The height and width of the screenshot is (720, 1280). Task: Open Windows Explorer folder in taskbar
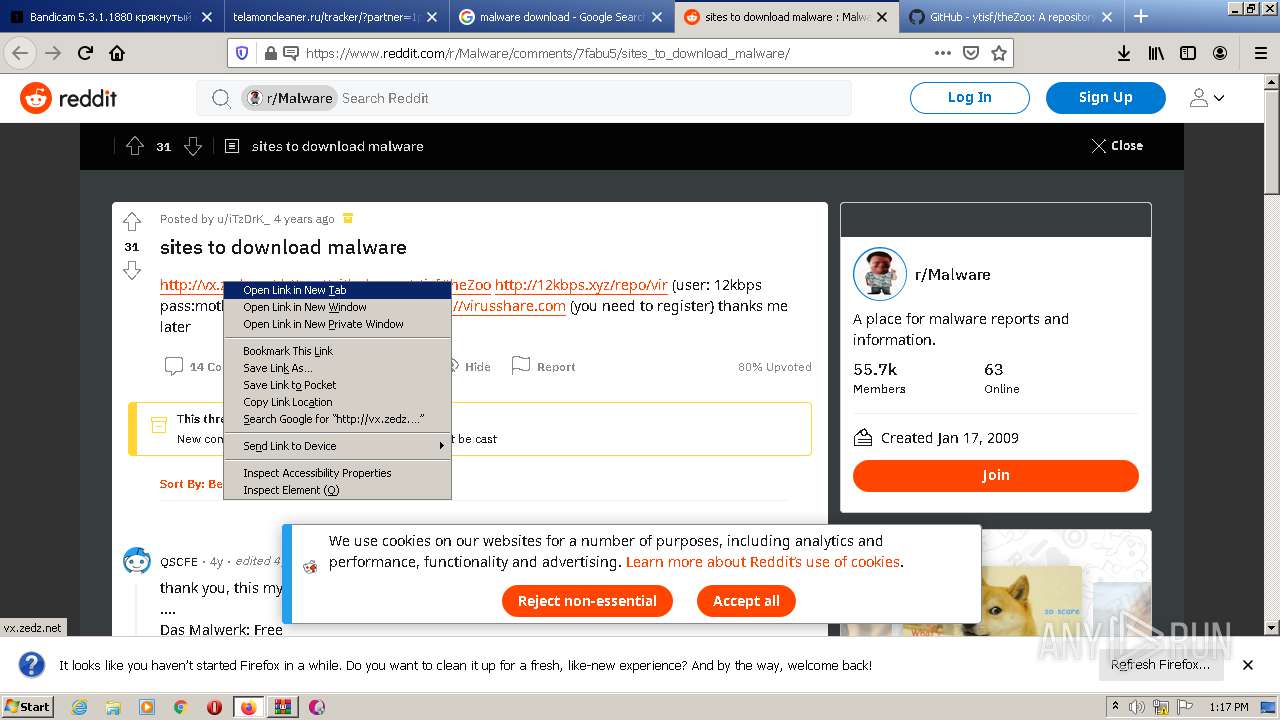113,707
